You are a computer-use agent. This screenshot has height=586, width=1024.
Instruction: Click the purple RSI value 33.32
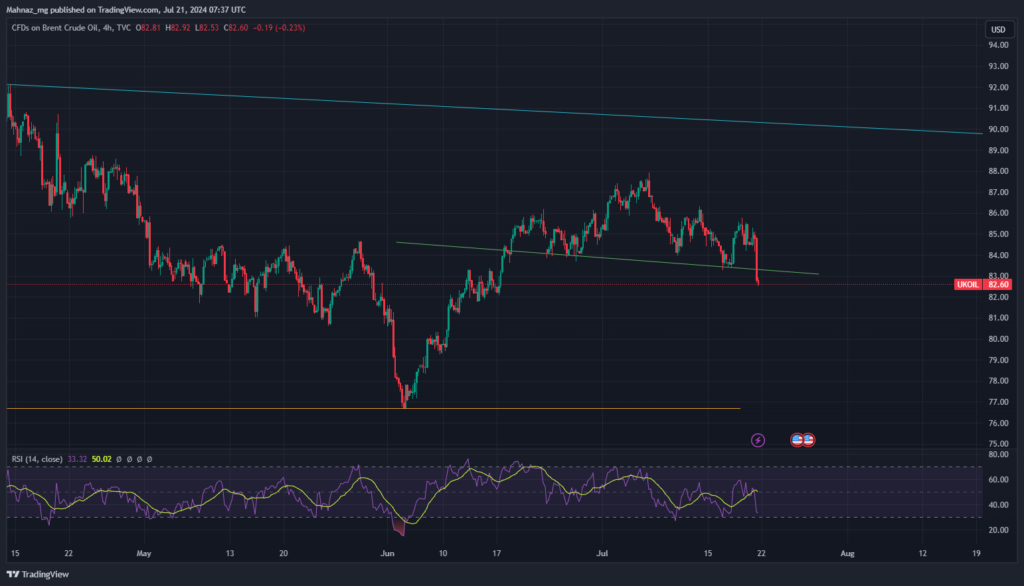point(77,459)
